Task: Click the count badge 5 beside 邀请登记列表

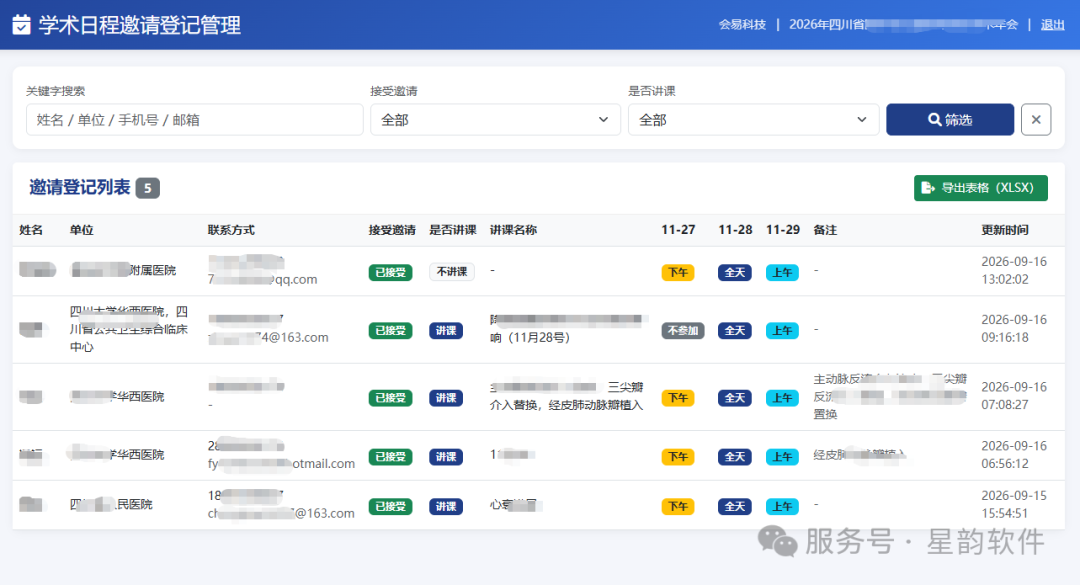Action: point(147,188)
